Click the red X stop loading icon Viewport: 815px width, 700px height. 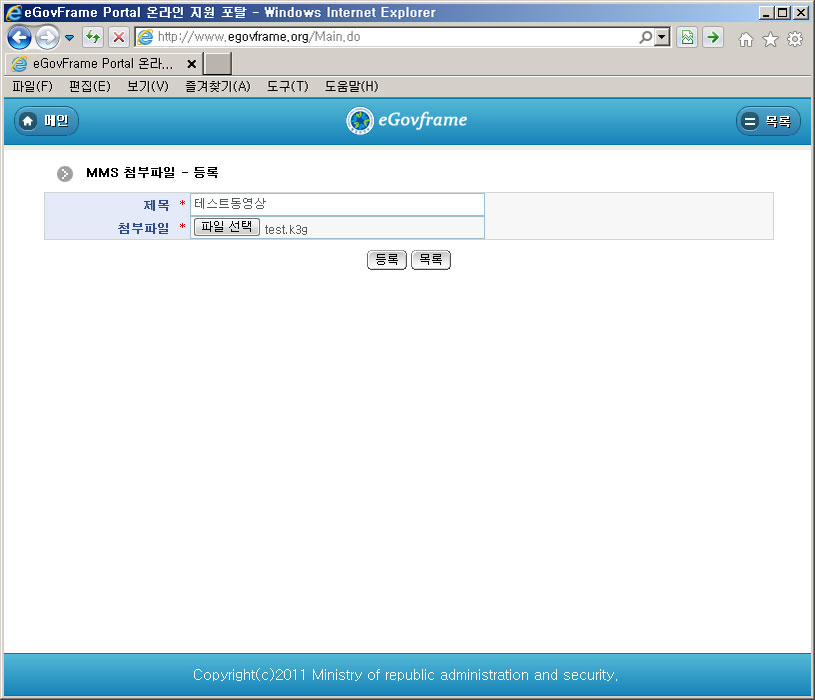(118, 38)
